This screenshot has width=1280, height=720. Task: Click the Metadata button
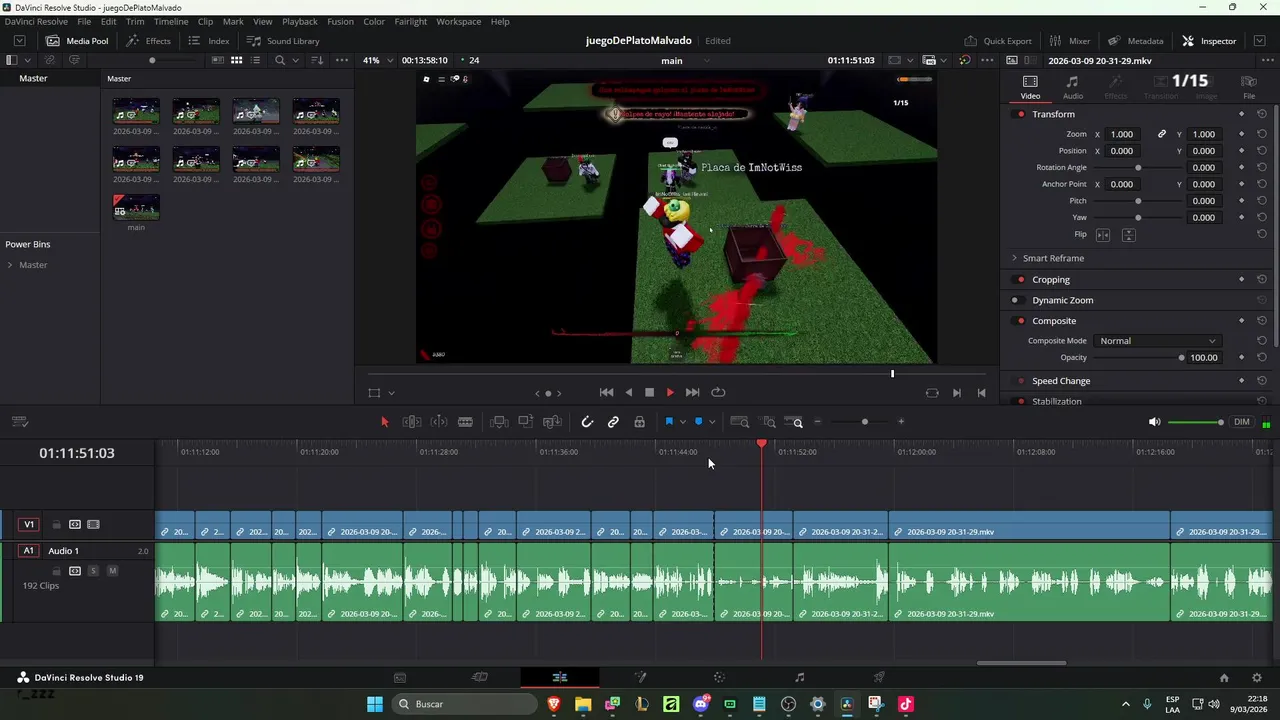[1135, 41]
